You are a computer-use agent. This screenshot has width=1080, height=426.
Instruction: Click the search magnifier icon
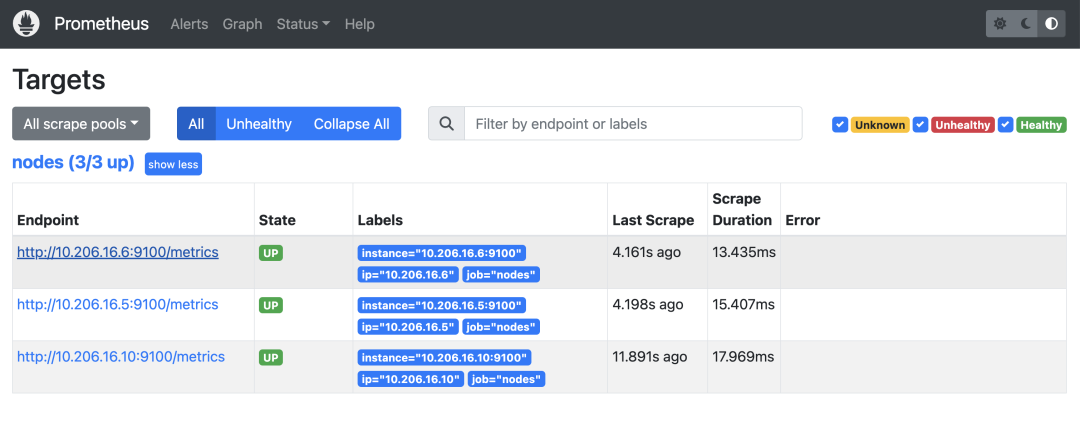447,124
